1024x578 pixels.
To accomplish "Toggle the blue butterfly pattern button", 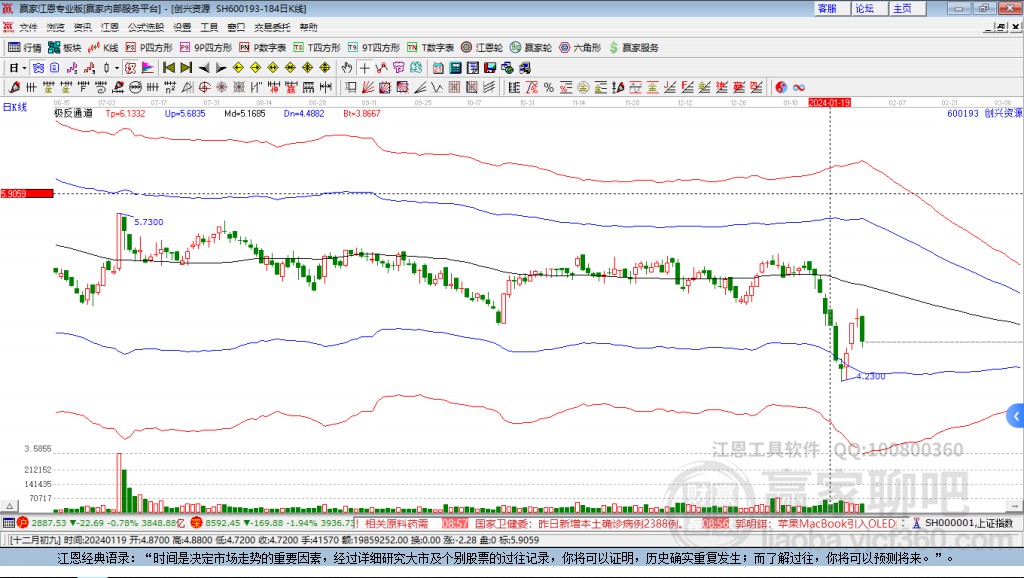I will (38, 68).
